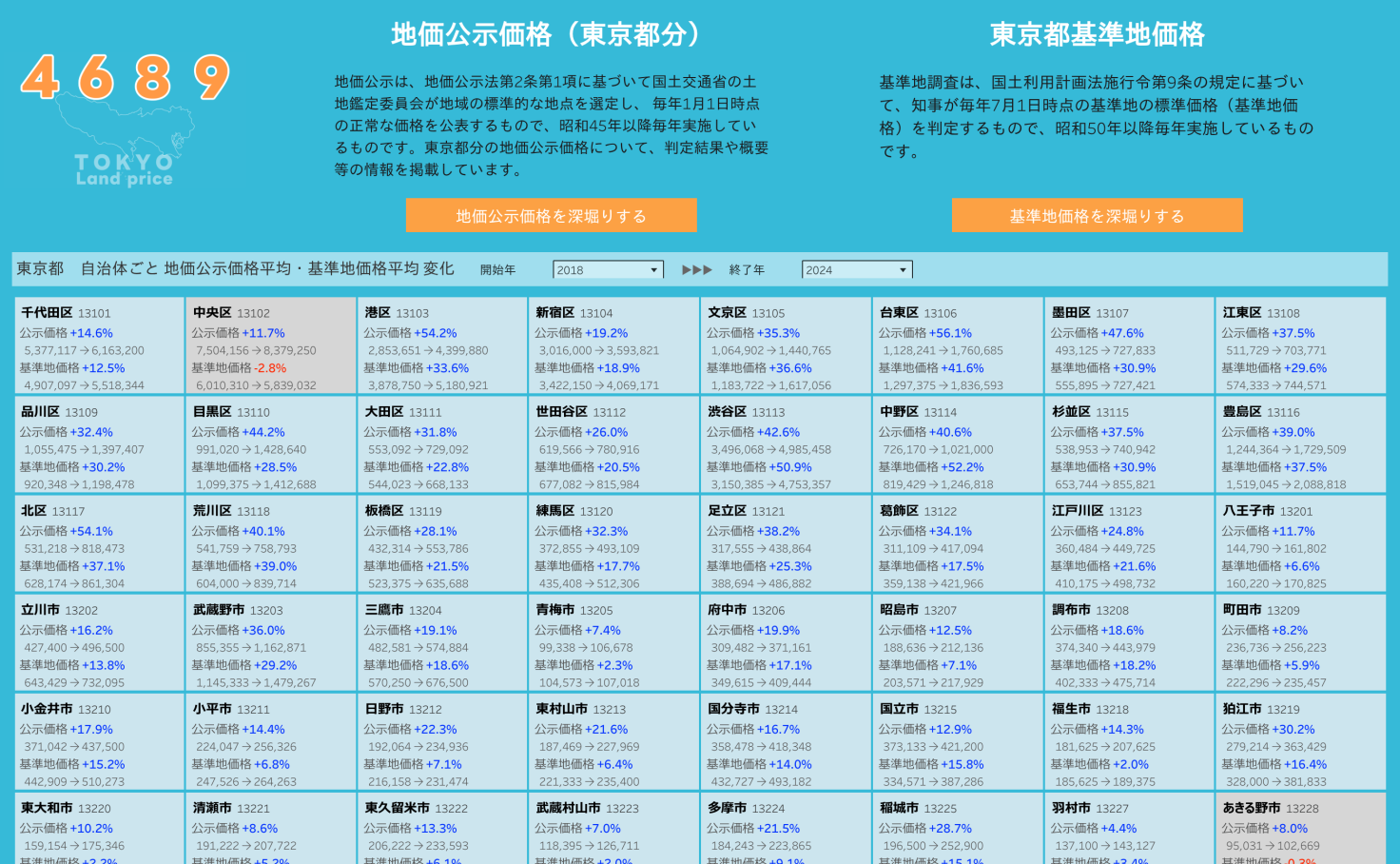Click the 府中市 13206 card
Screen dimensions: 1400x864
coord(787,642)
